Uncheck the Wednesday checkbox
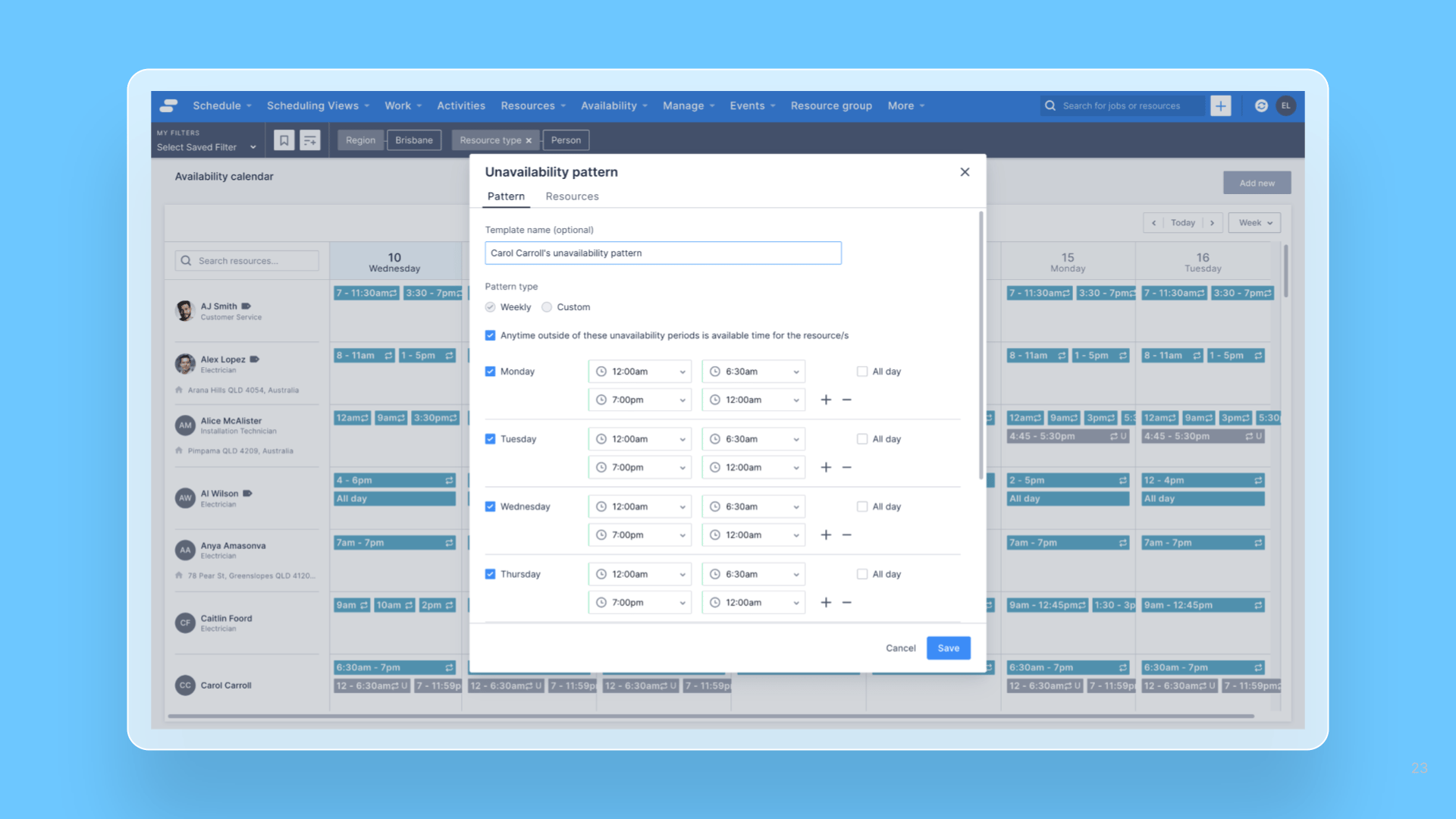1456x819 pixels. (491, 507)
